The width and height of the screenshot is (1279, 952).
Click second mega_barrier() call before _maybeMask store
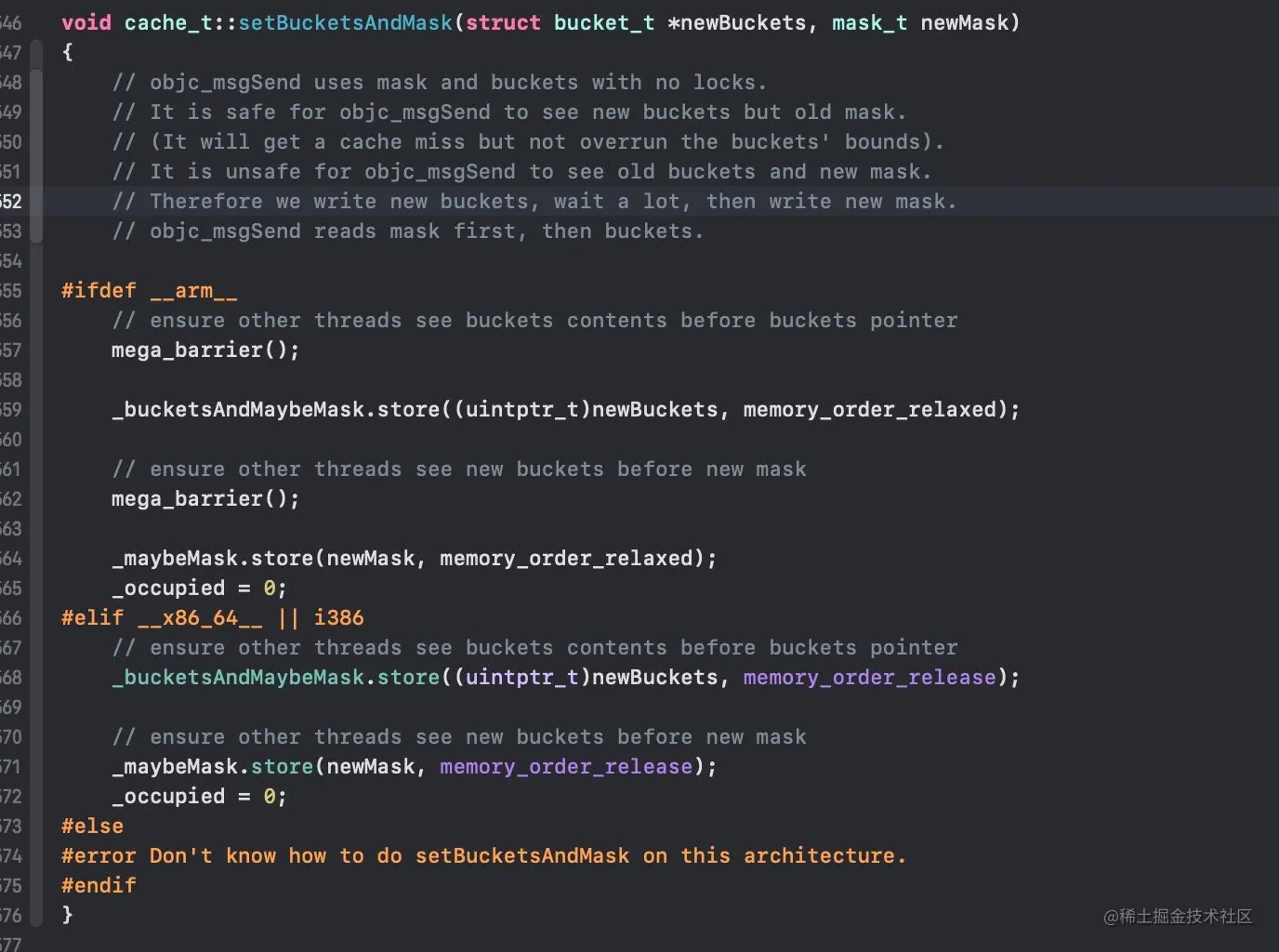pos(205,498)
